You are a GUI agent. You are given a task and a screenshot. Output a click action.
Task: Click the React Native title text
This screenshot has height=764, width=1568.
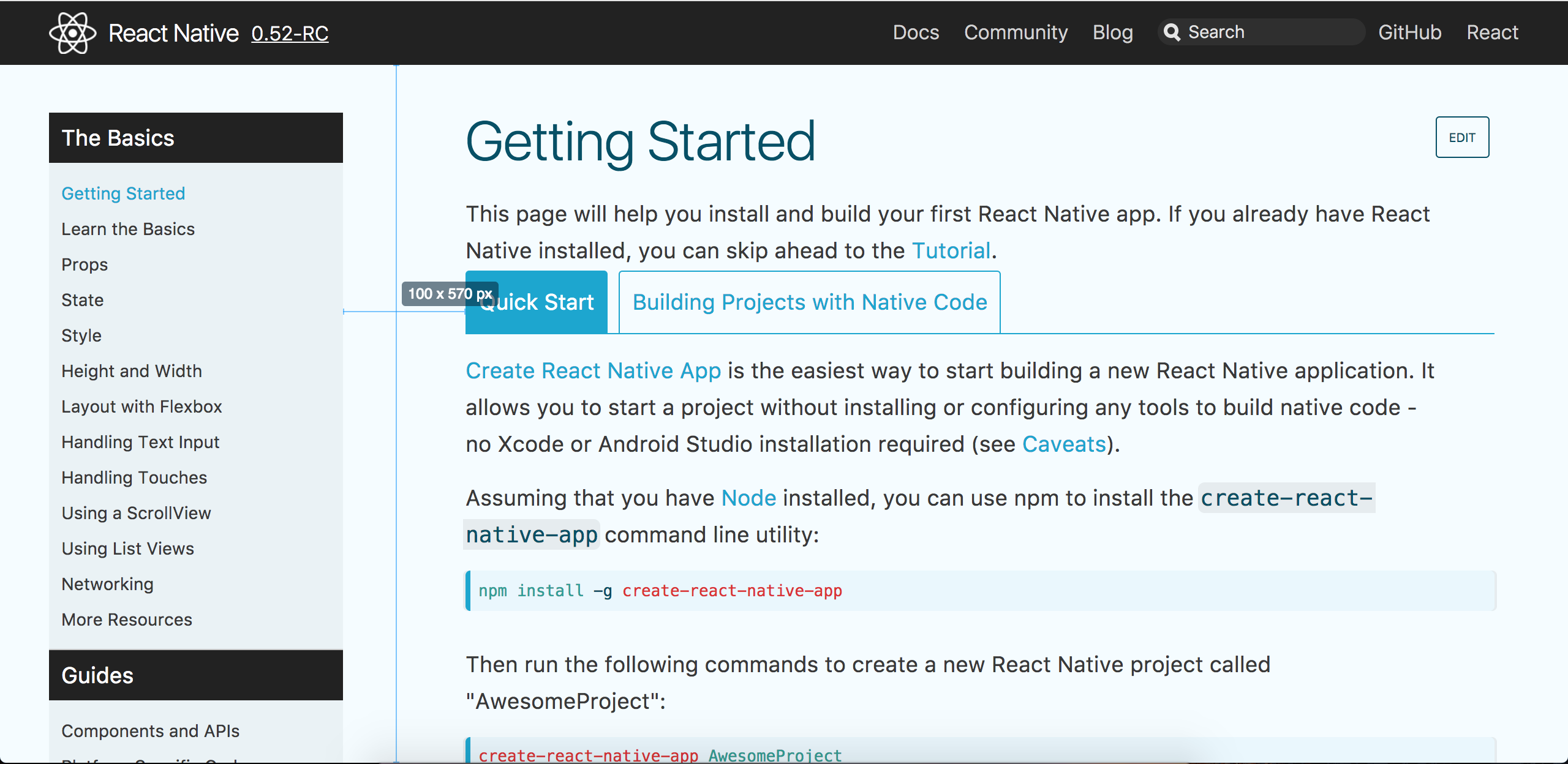coord(173,33)
